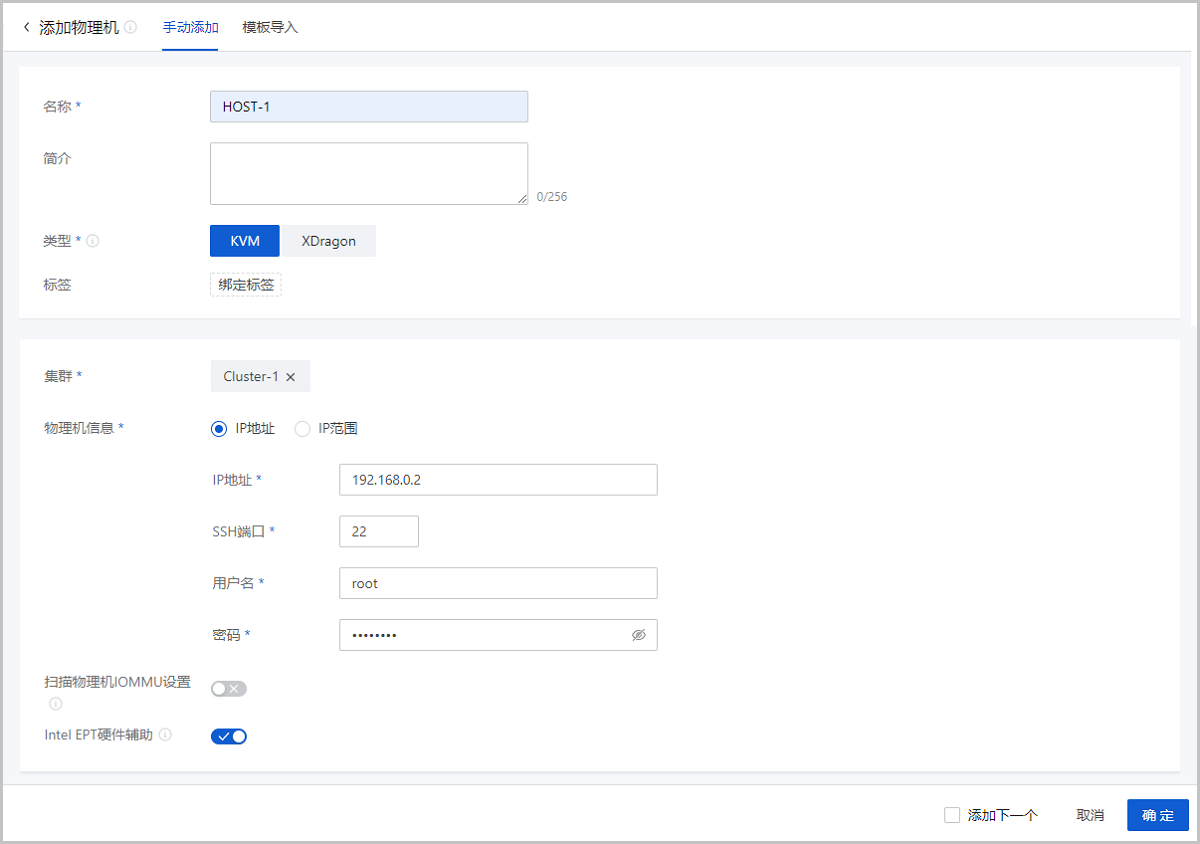Open the info icon next to 添加物理机

point(131,28)
